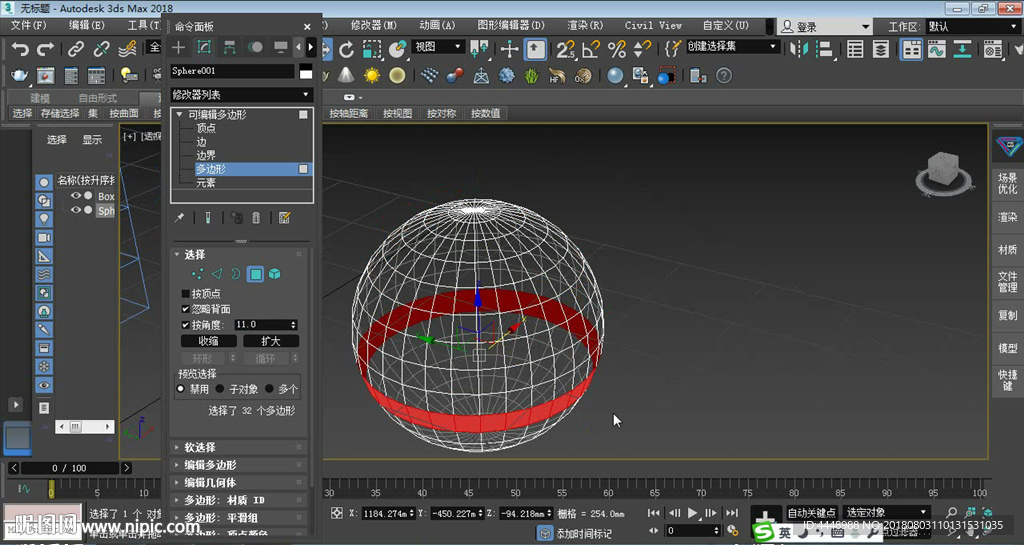Image resolution: width=1024 pixels, height=545 pixels.
Task: Toggle the Angle Snap icon
Action: pyautogui.click(x=591, y=49)
